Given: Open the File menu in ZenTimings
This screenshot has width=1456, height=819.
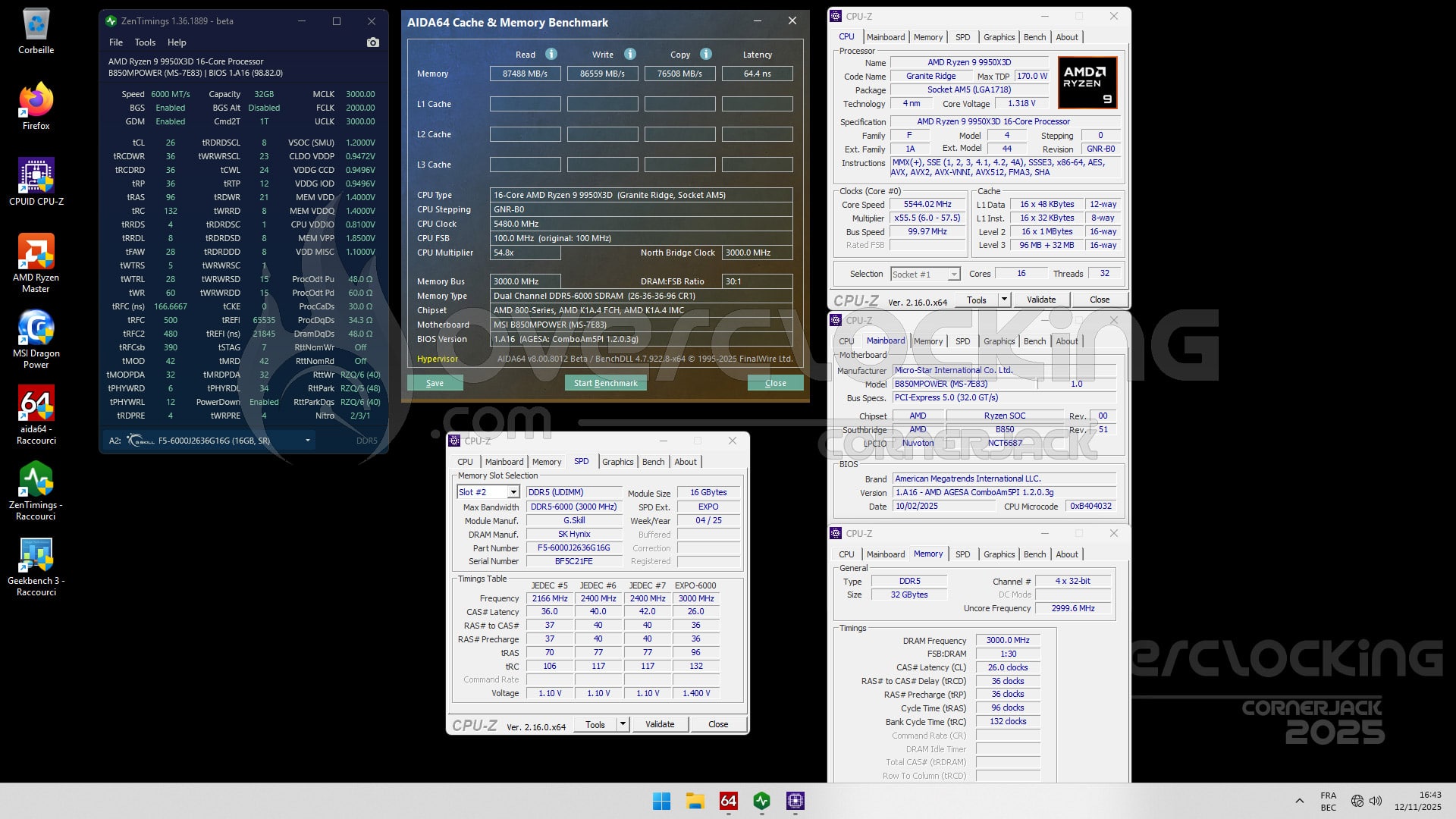Looking at the screenshot, I should (116, 42).
